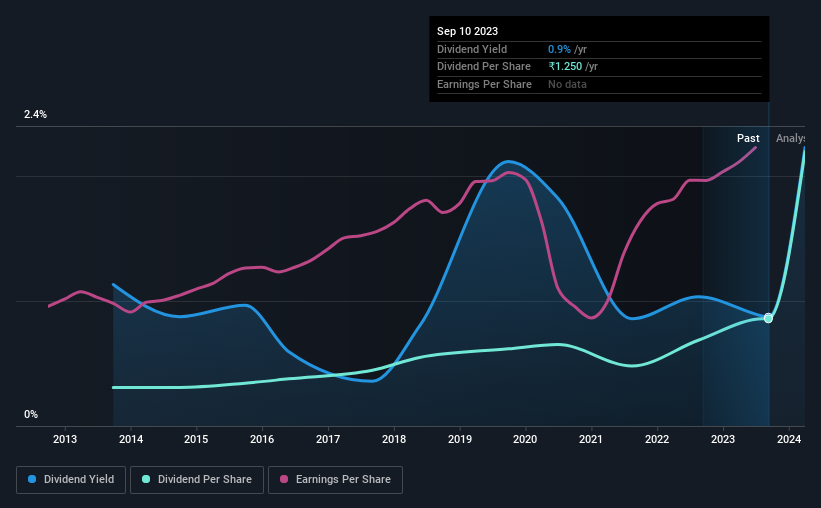Select the 2013 tick on the x-axis

point(65,439)
